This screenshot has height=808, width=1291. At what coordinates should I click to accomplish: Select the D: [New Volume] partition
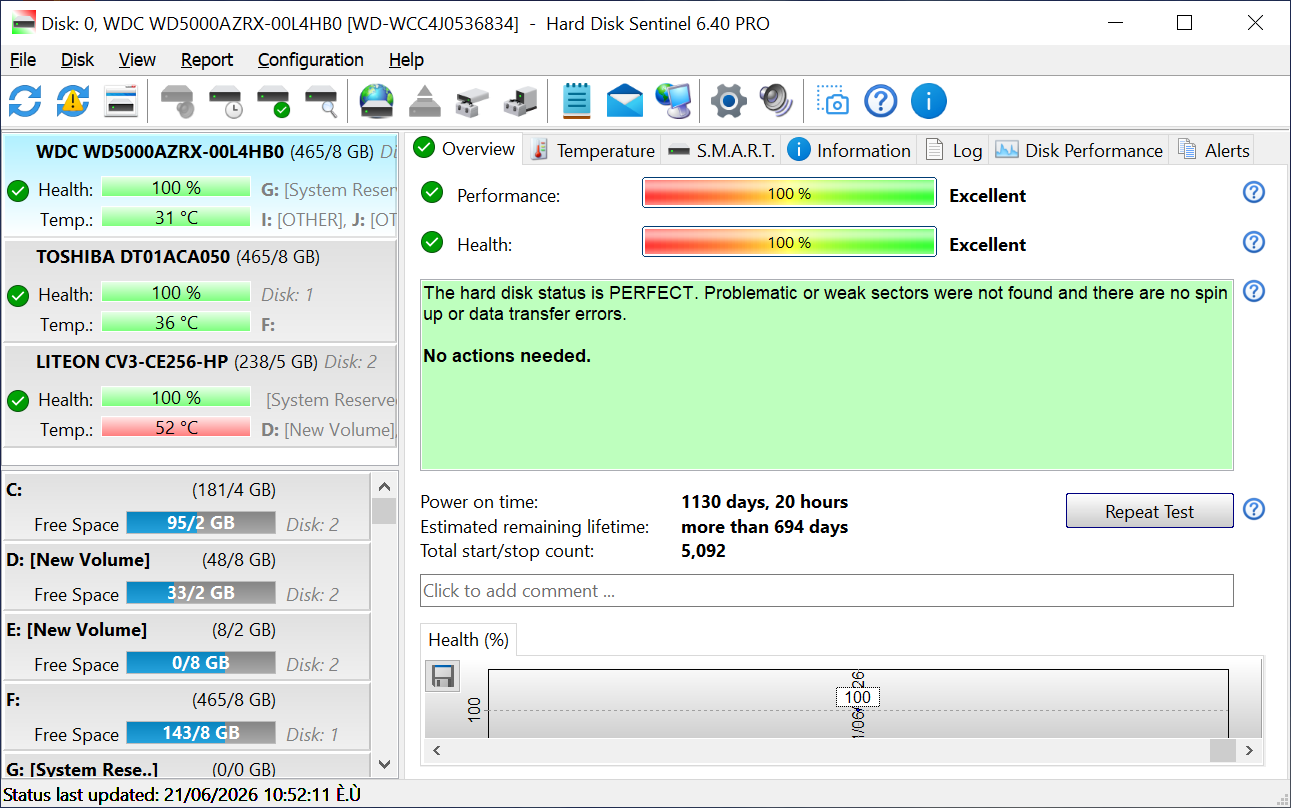(x=187, y=576)
